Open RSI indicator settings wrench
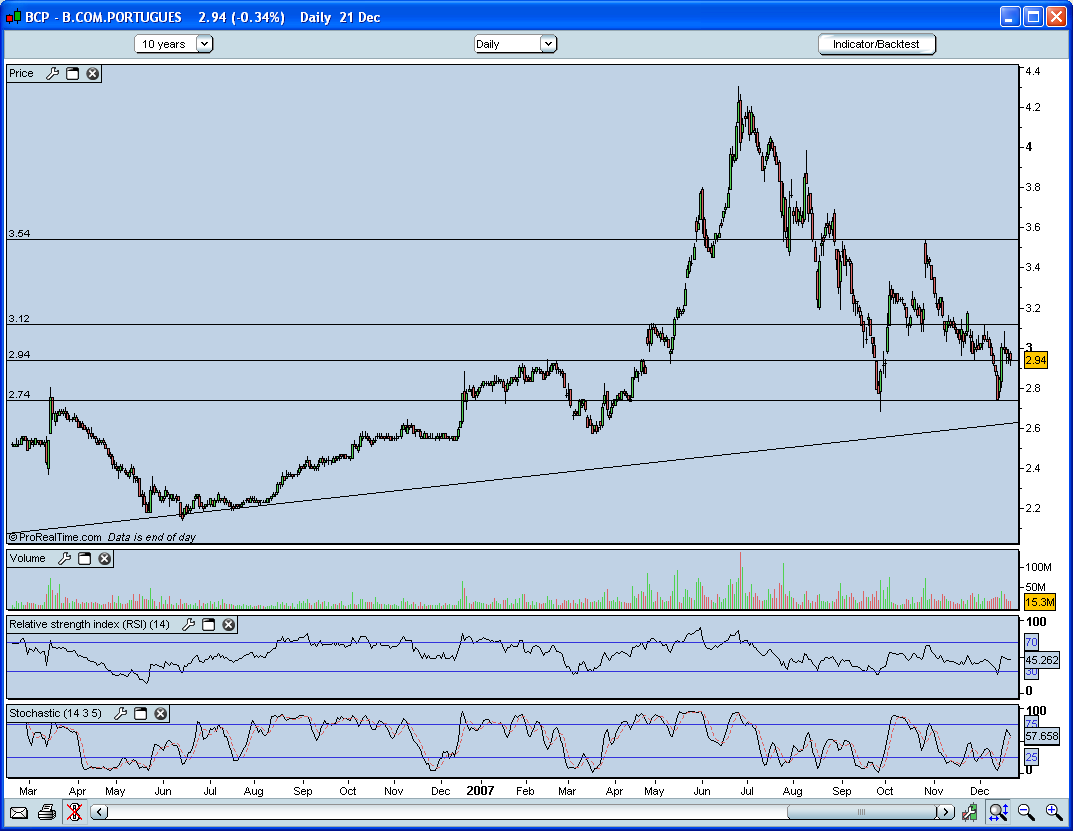1073x831 pixels. tap(188, 624)
